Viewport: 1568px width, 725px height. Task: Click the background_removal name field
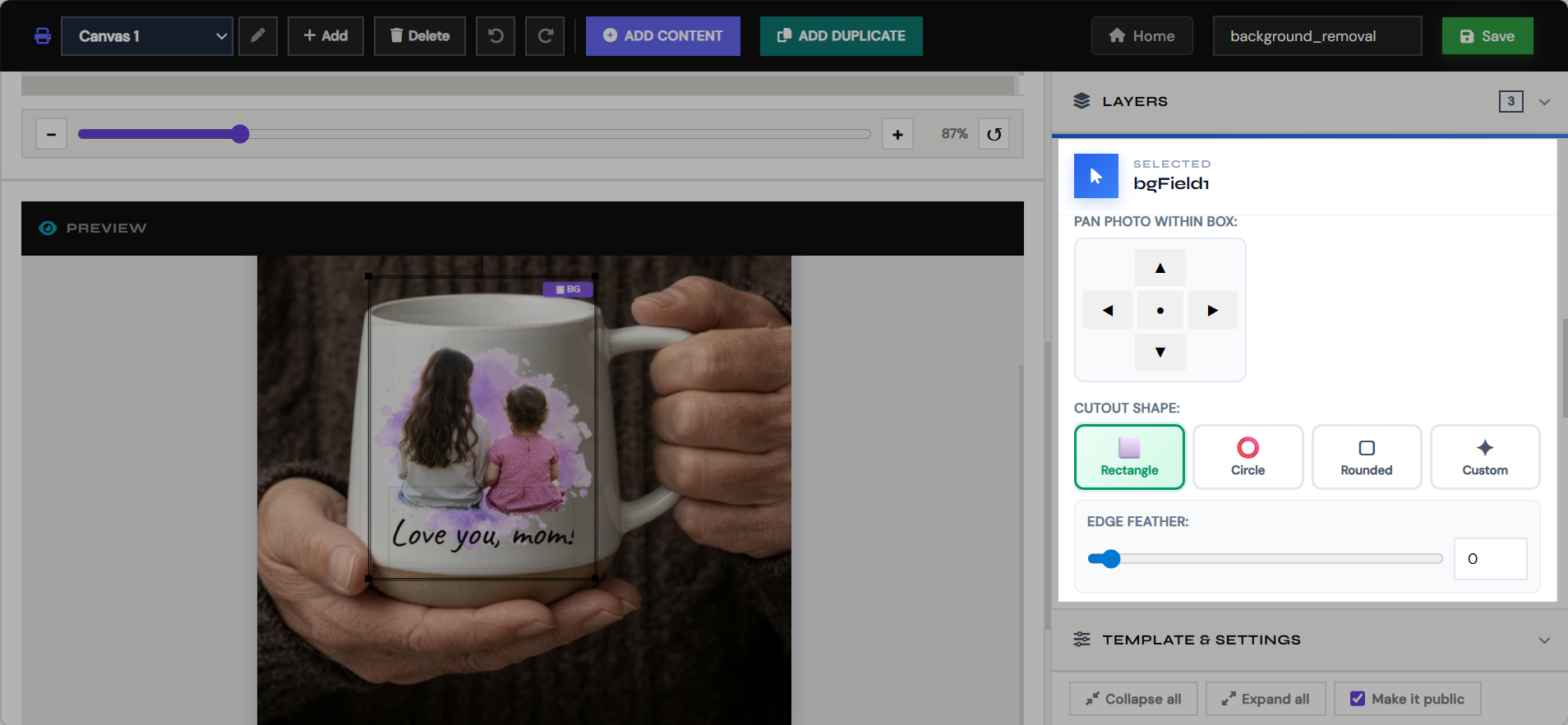[1317, 36]
